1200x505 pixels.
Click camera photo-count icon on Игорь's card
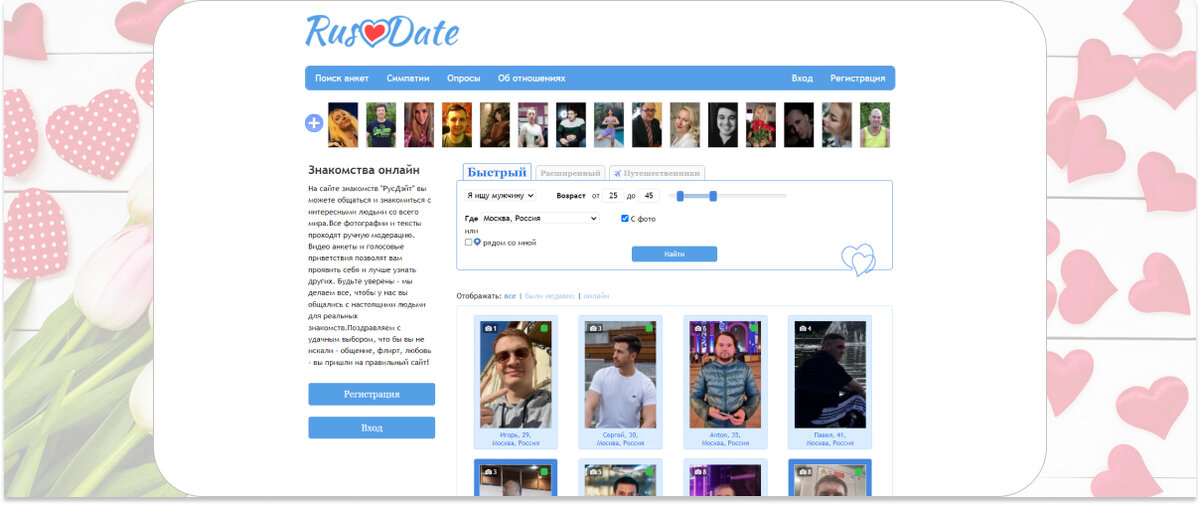pyautogui.click(x=490, y=328)
